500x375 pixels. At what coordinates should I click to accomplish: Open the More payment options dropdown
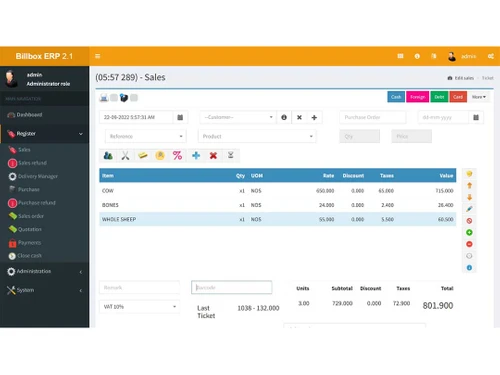click(x=479, y=97)
